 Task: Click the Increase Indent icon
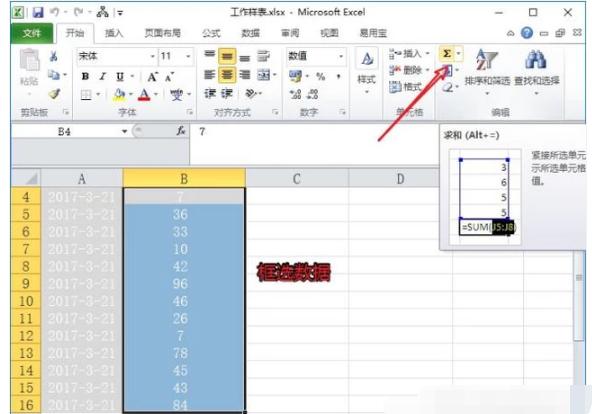pos(227,93)
